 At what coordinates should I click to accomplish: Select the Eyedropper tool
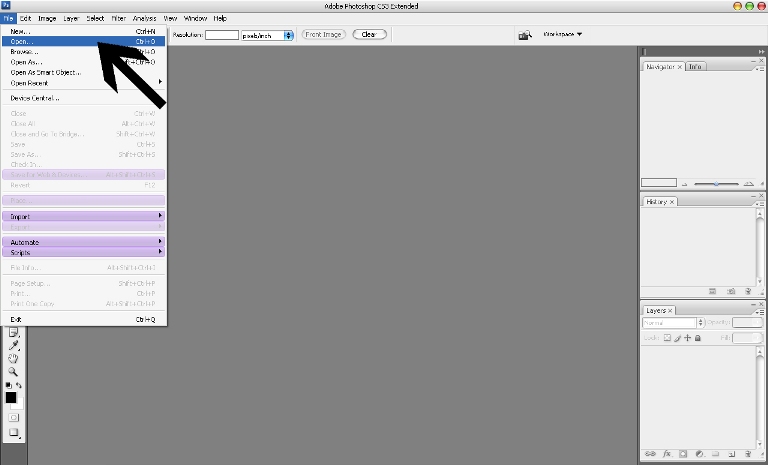click(x=14, y=346)
